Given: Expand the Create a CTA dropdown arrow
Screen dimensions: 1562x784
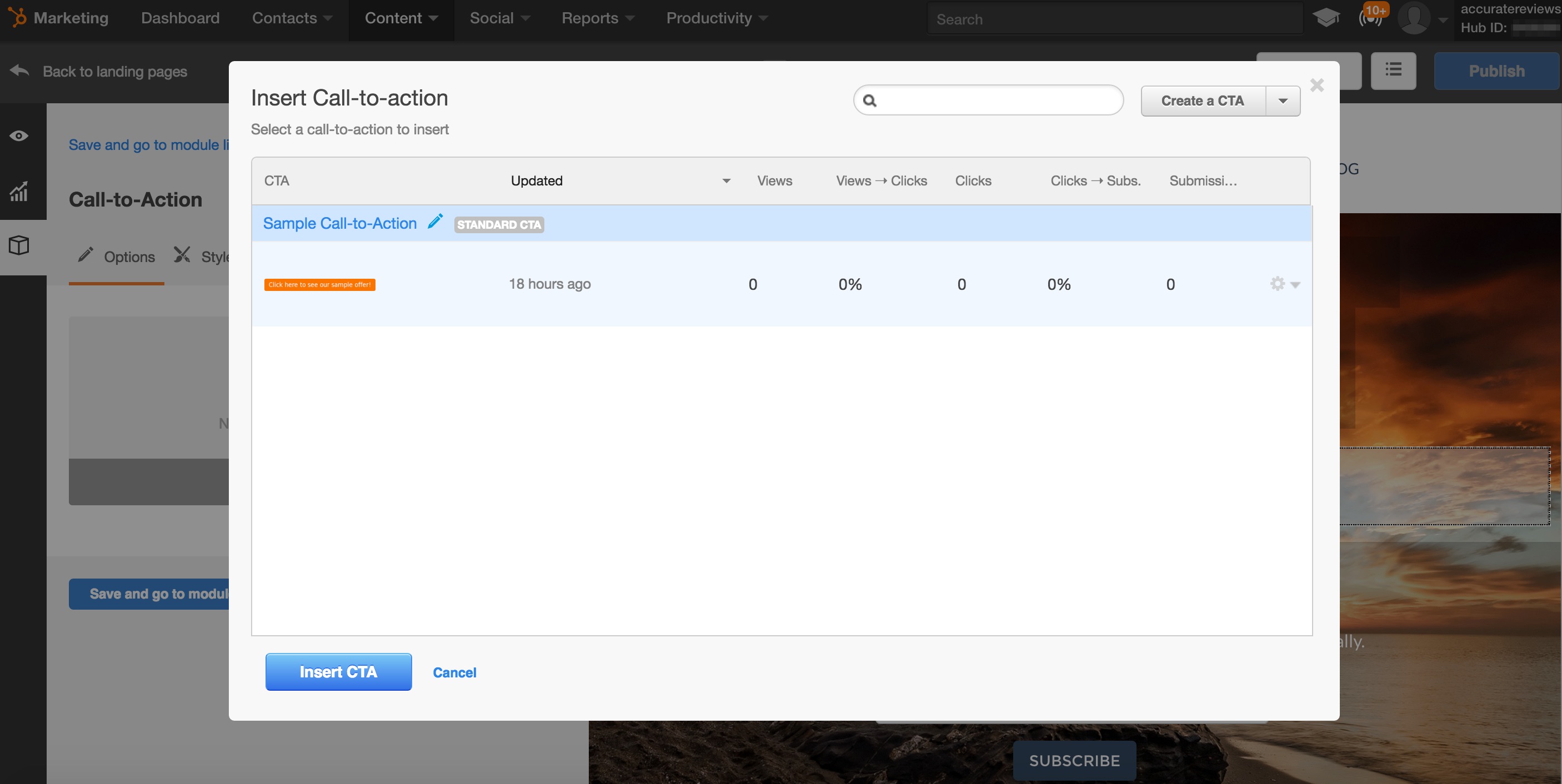Looking at the screenshot, I should click(1283, 101).
